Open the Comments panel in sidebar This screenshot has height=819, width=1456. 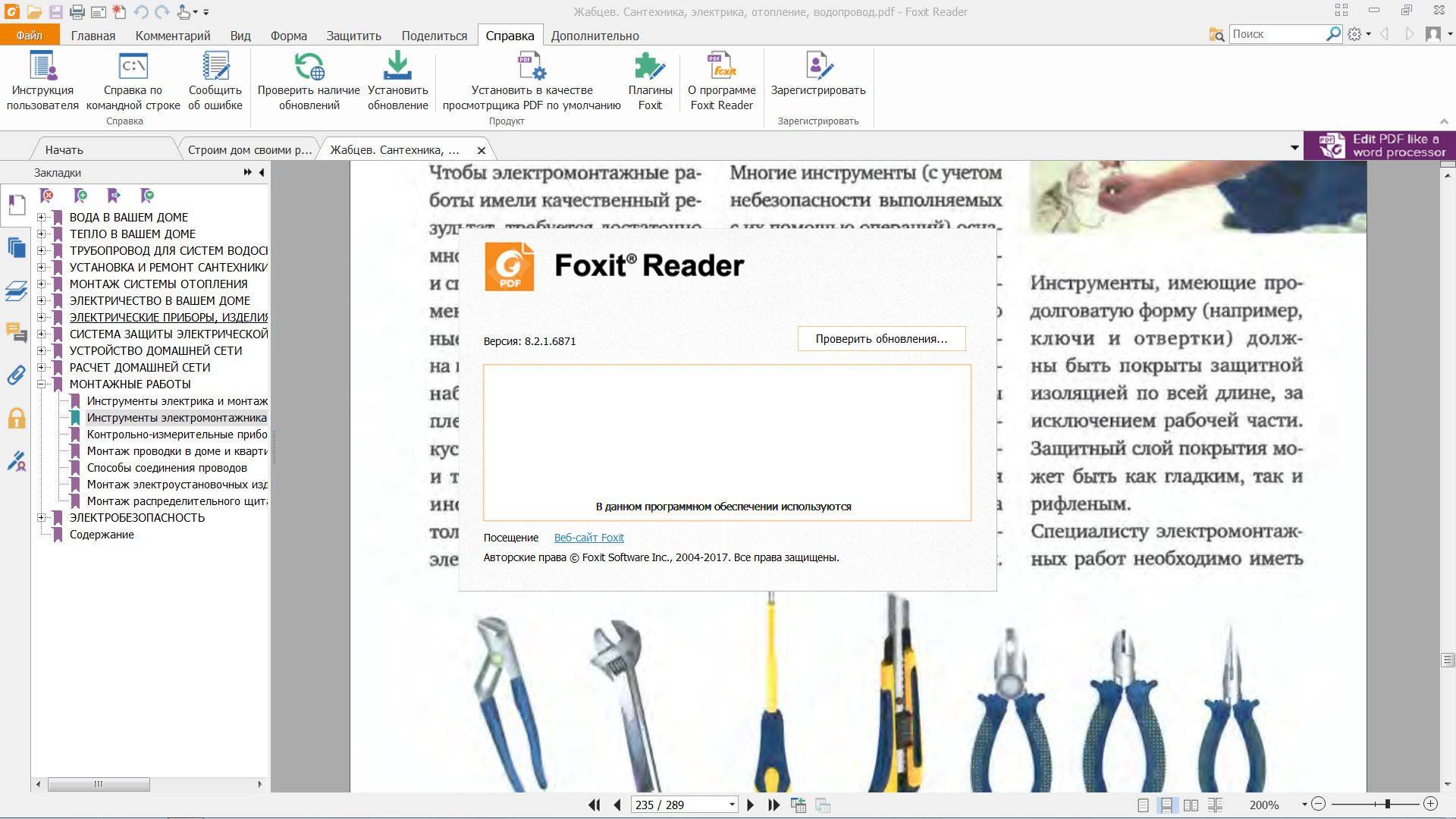tap(16, 332)
